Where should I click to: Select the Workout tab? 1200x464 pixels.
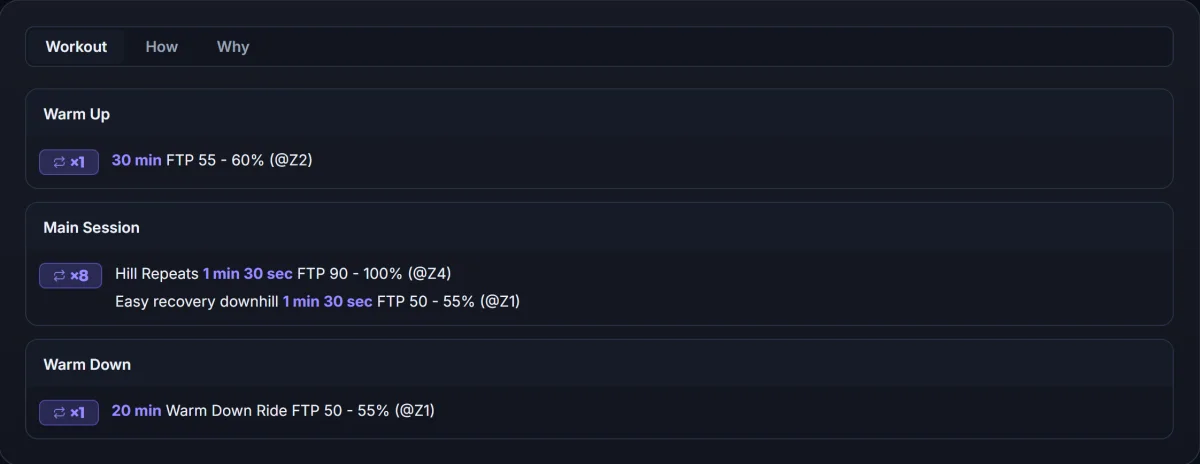(76, 47)
